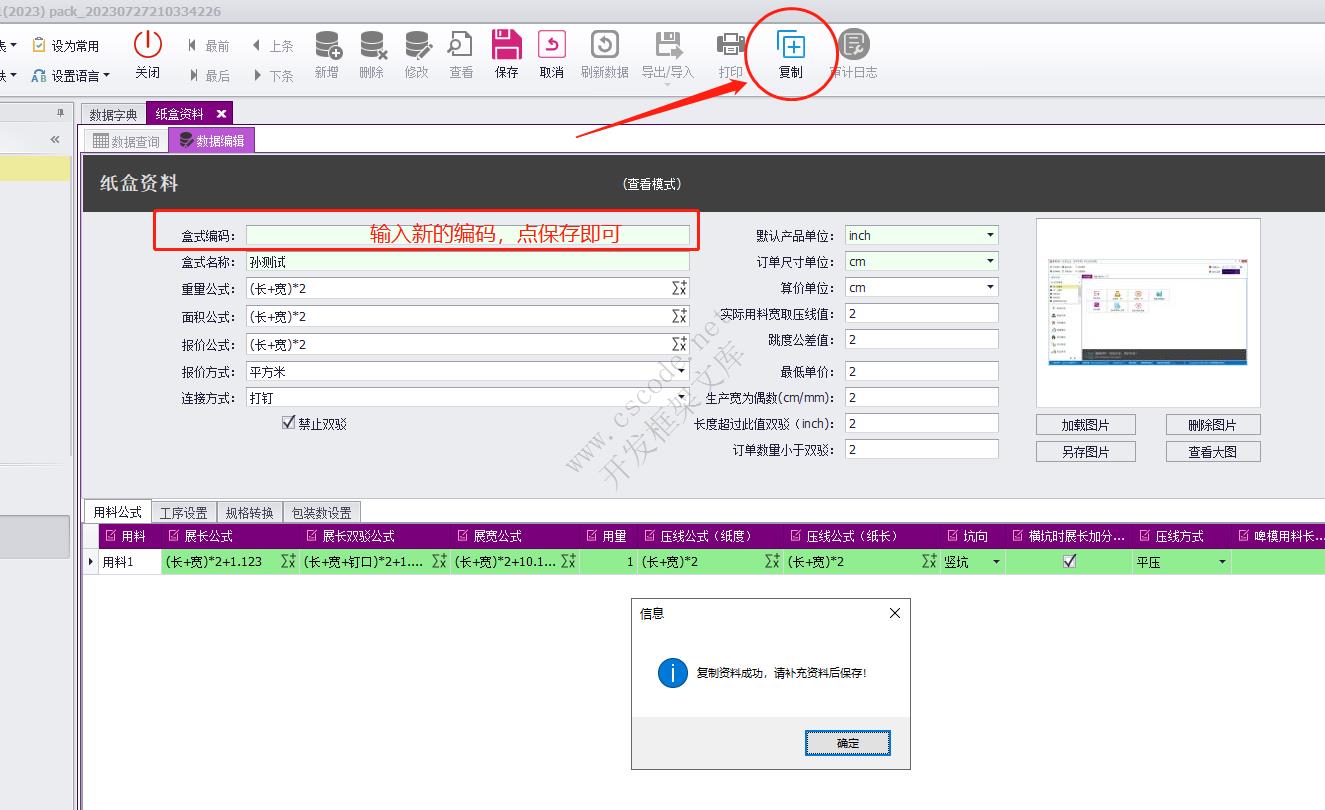Click the 删除 (delete) toolbar icon
This screenshot has height=810, width=1325.
coord(372,55)
